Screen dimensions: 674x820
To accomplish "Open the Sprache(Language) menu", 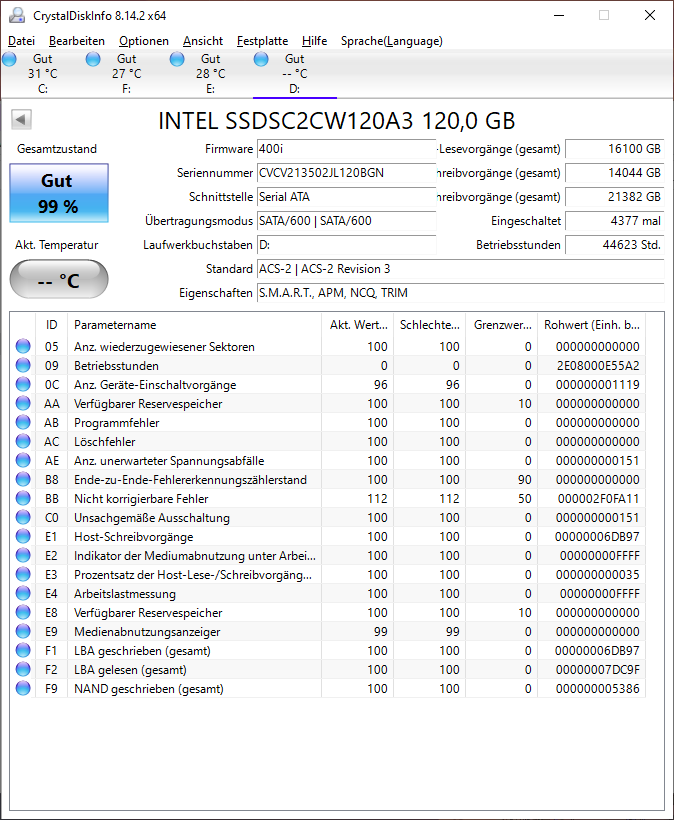I will coord(392,41).
